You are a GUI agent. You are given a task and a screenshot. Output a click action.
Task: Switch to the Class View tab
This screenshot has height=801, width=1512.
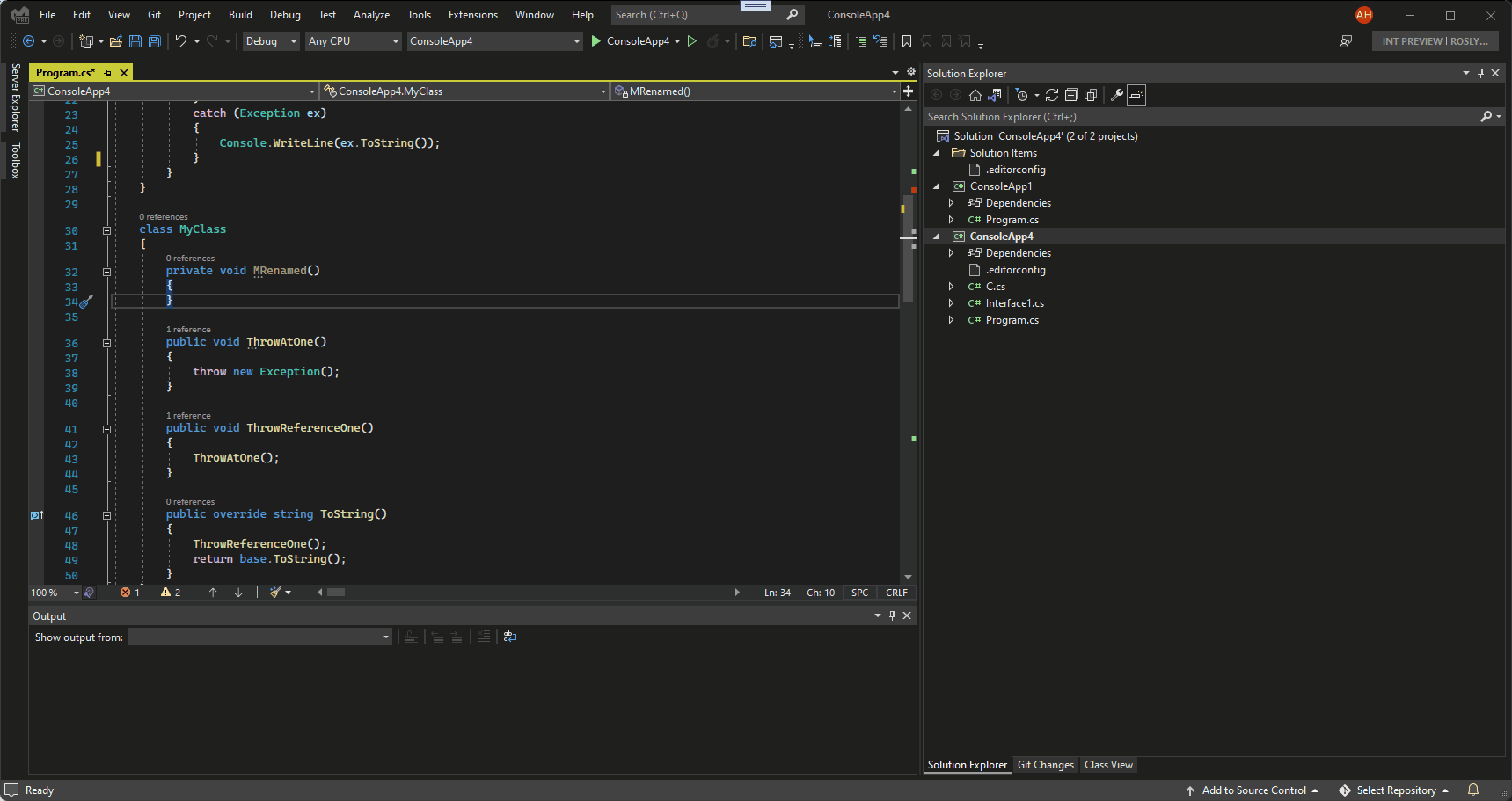1108,765
